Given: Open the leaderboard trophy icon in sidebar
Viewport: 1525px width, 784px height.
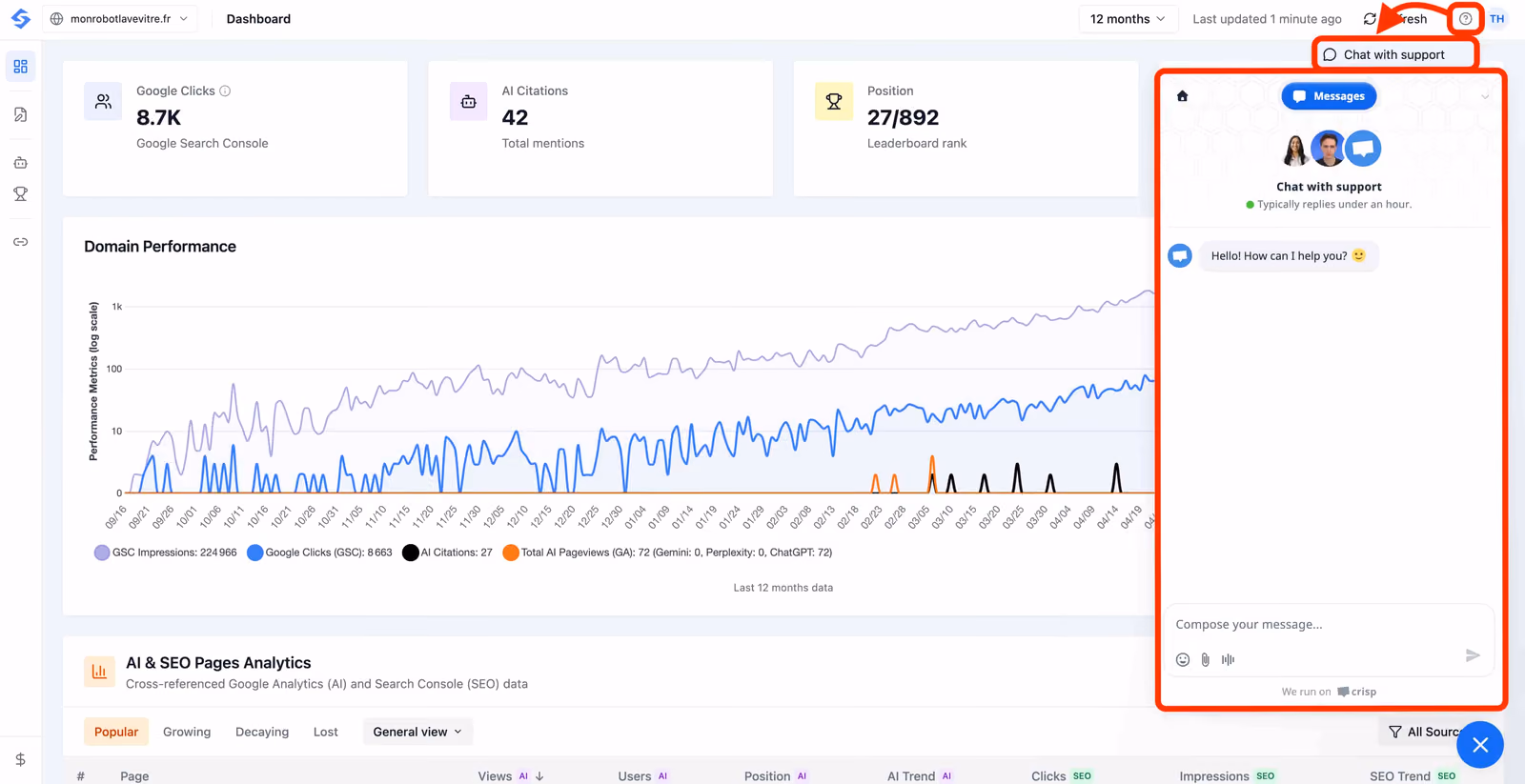Looking at the screenshot, I should pyautogui.click(x=20, y=193).
